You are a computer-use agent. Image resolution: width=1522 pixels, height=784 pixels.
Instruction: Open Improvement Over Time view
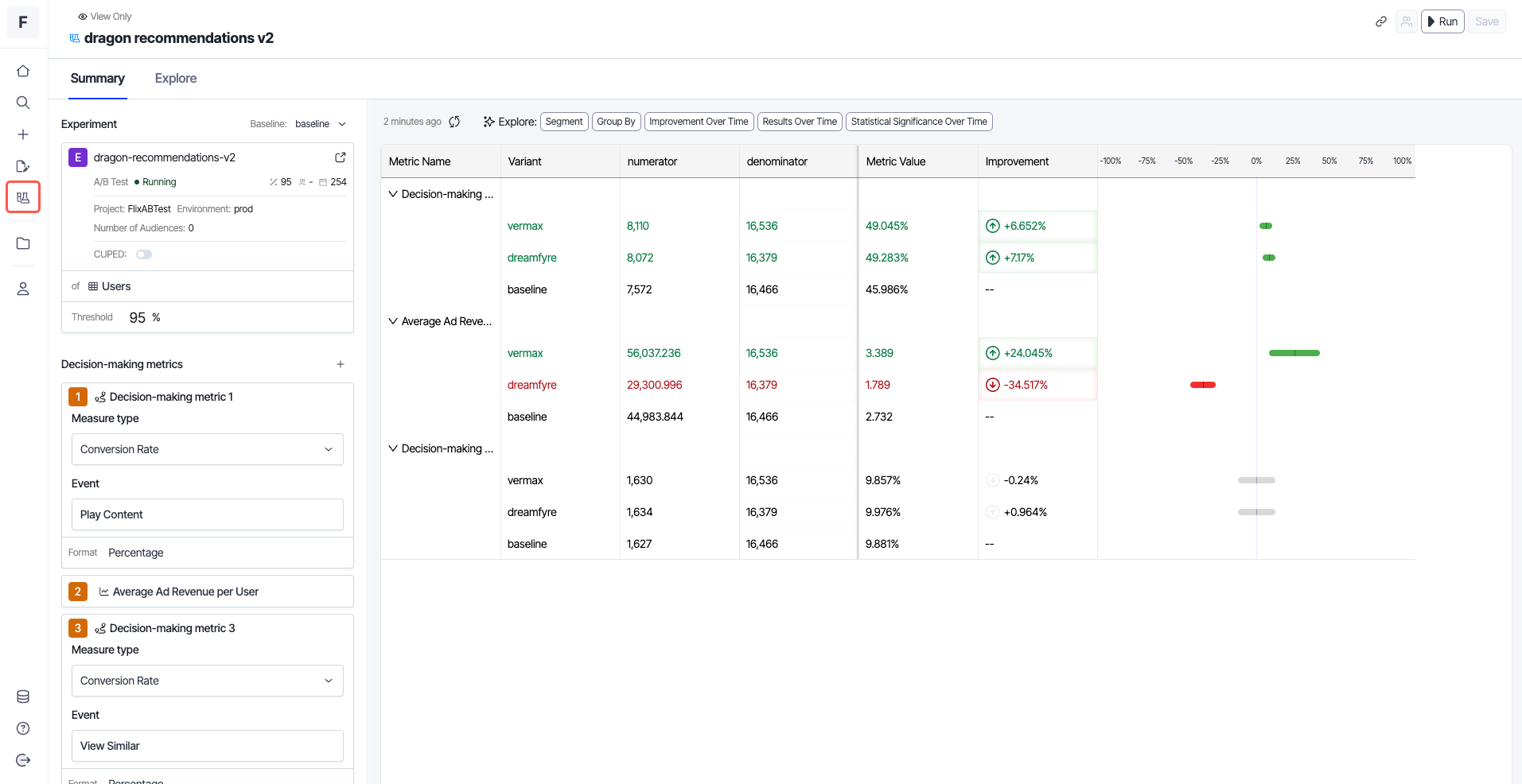(x=699, y=122)
